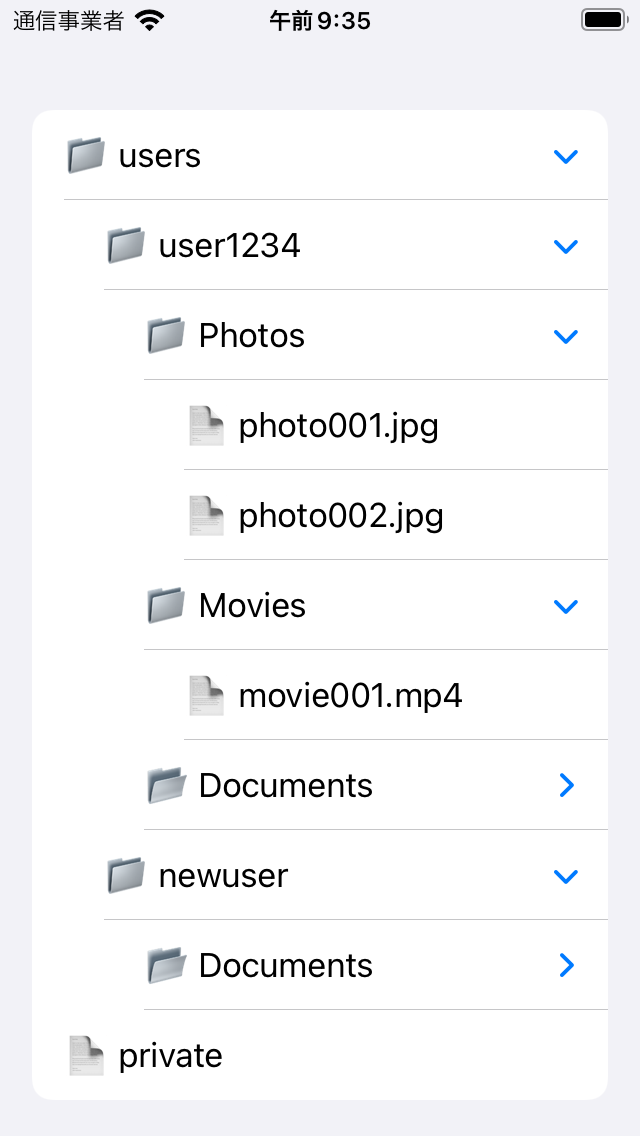
Task: Click the users folder icon
Action: 86,156
